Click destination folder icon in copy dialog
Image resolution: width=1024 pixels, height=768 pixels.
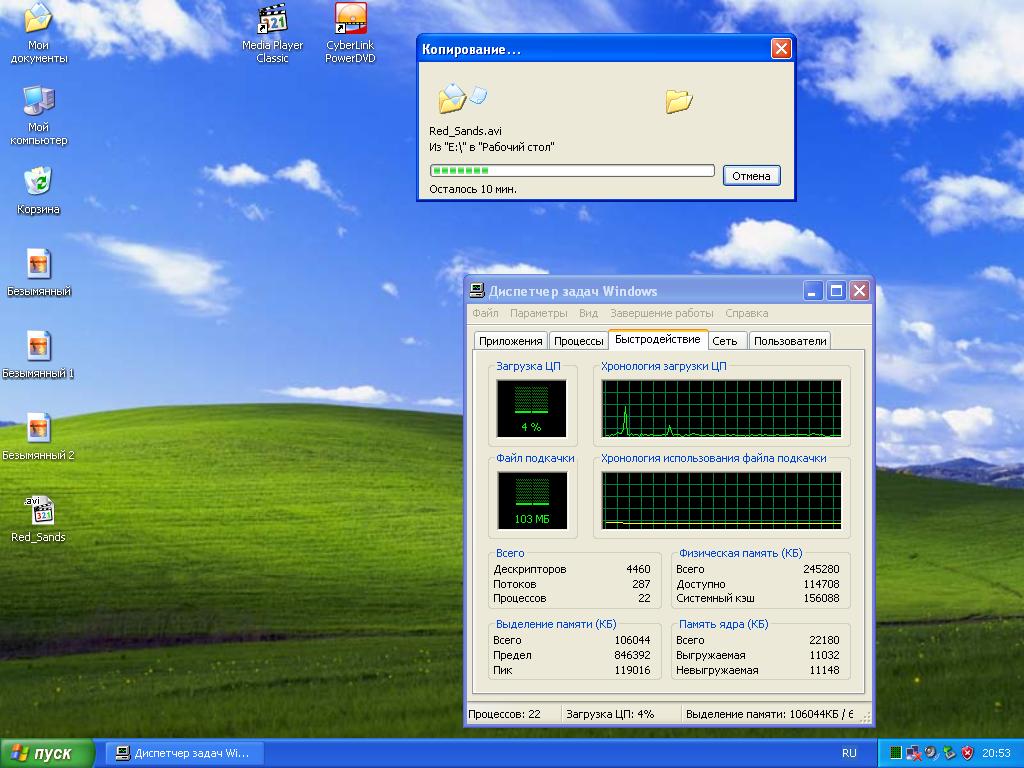679,101
